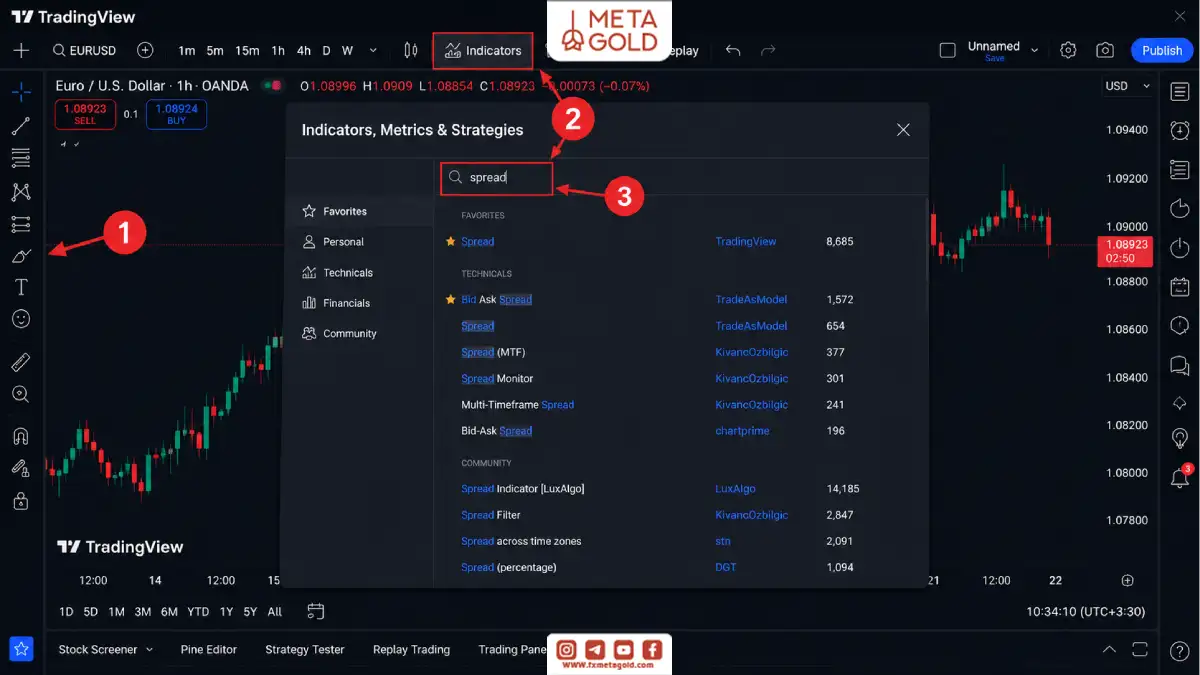Open the emoji icons tool
Viewport: 1200px width, 675px height.
coord(21,319)
